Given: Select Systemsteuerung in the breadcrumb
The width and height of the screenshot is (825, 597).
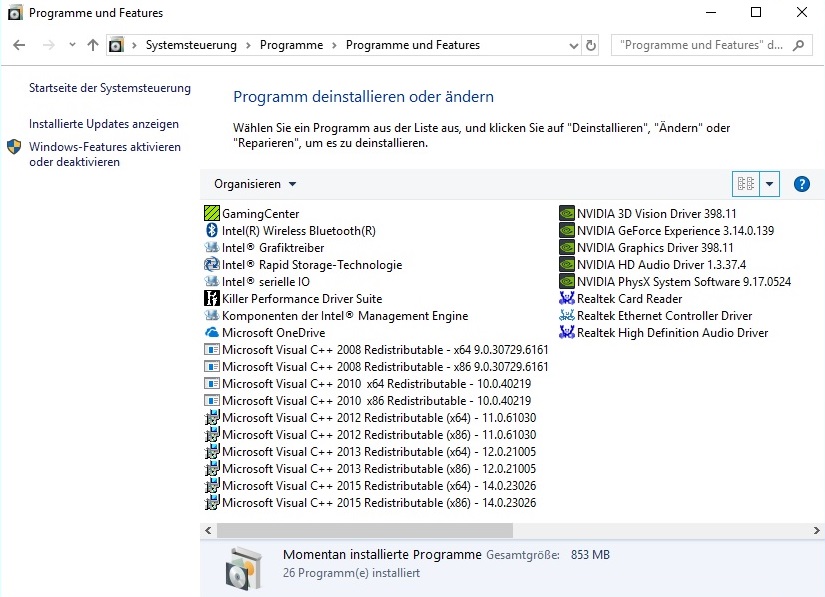Looking at the screenshot, I should point(191,45).
